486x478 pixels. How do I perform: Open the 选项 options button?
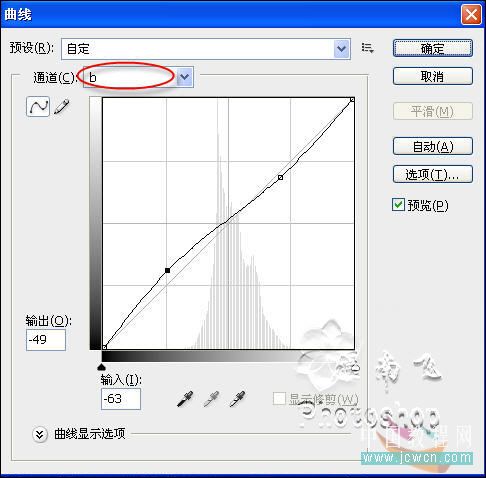point(433,174)
